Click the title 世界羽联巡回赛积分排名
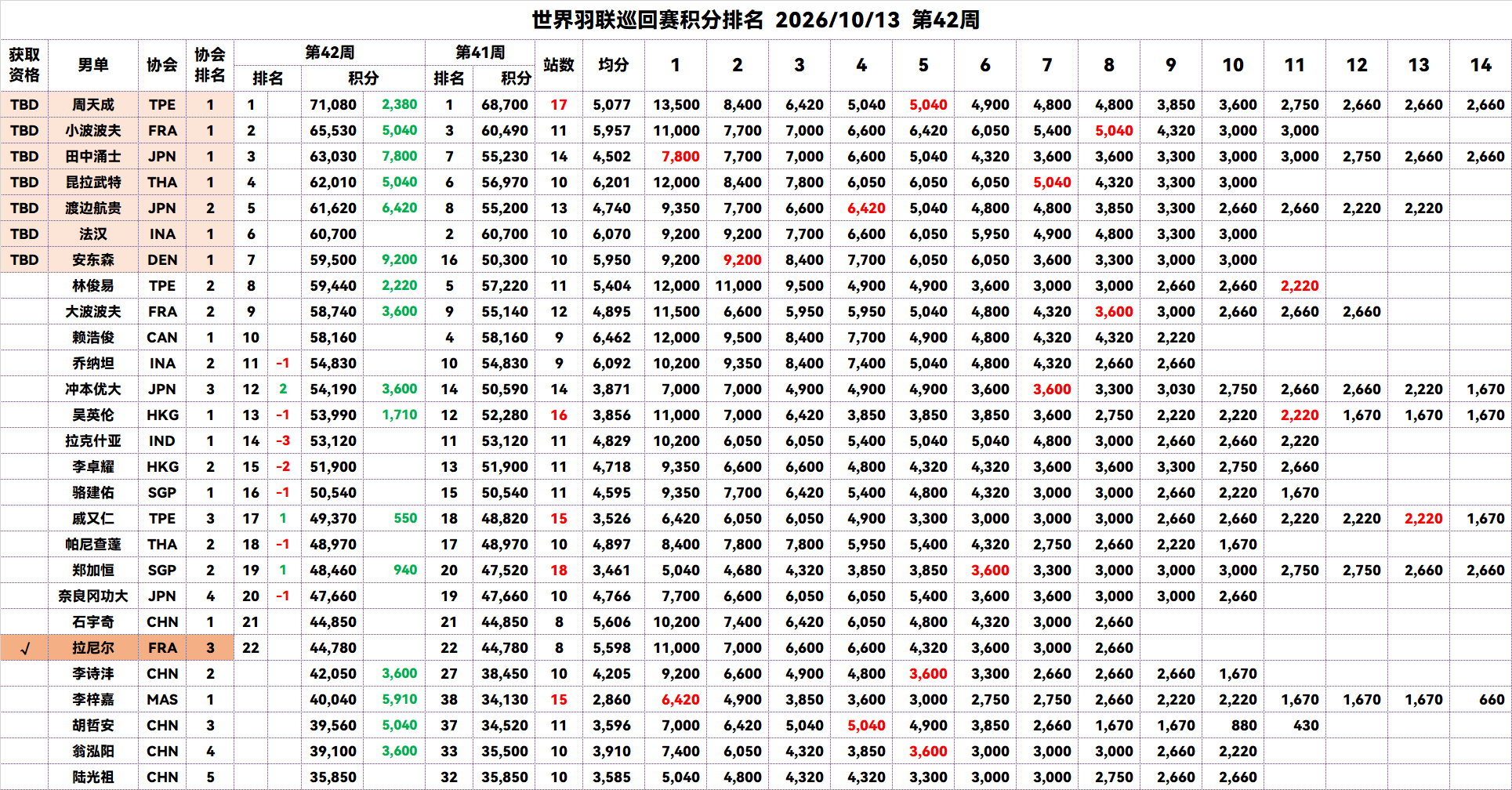The image size is (1512, 790). click(647, 20)
